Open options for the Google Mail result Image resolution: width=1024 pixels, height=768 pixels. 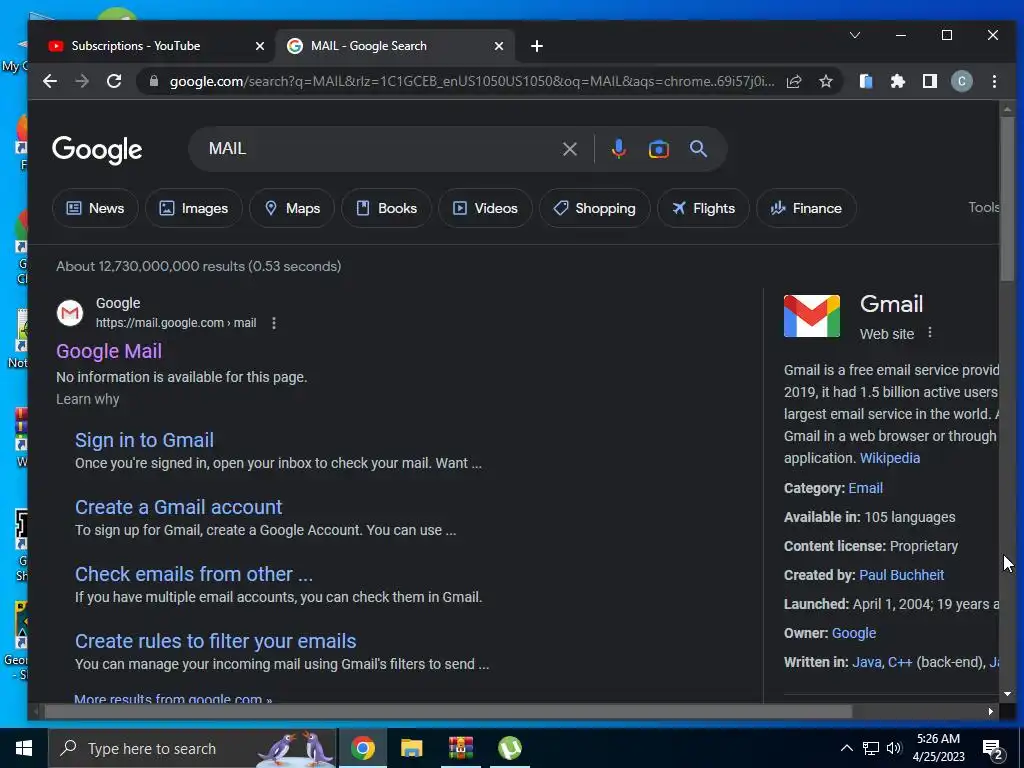[274, 323]
